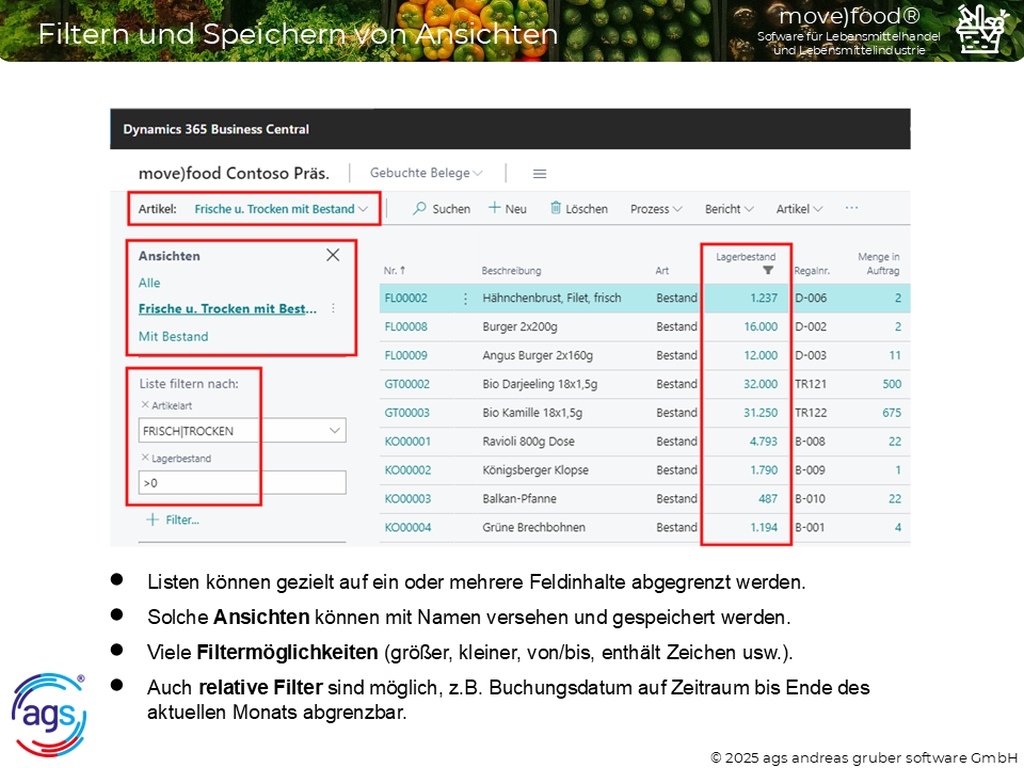The image size is (1024, 768).
Task: Sort by the Nr. column header
Action: point(394,270)
